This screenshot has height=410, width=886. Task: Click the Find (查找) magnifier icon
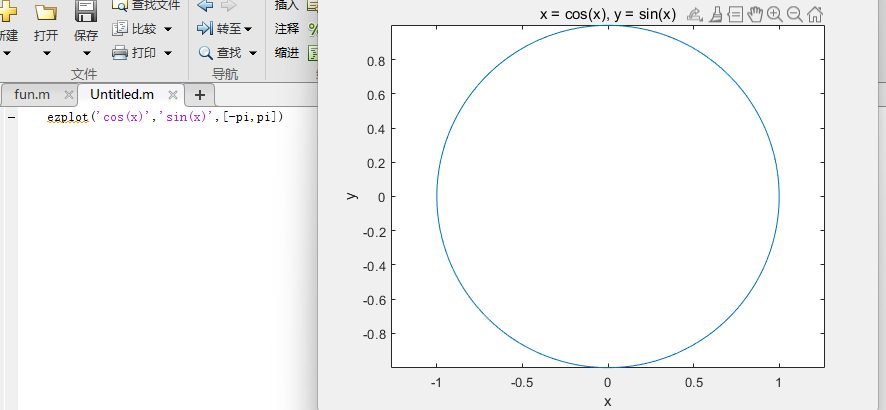[206, 53]
